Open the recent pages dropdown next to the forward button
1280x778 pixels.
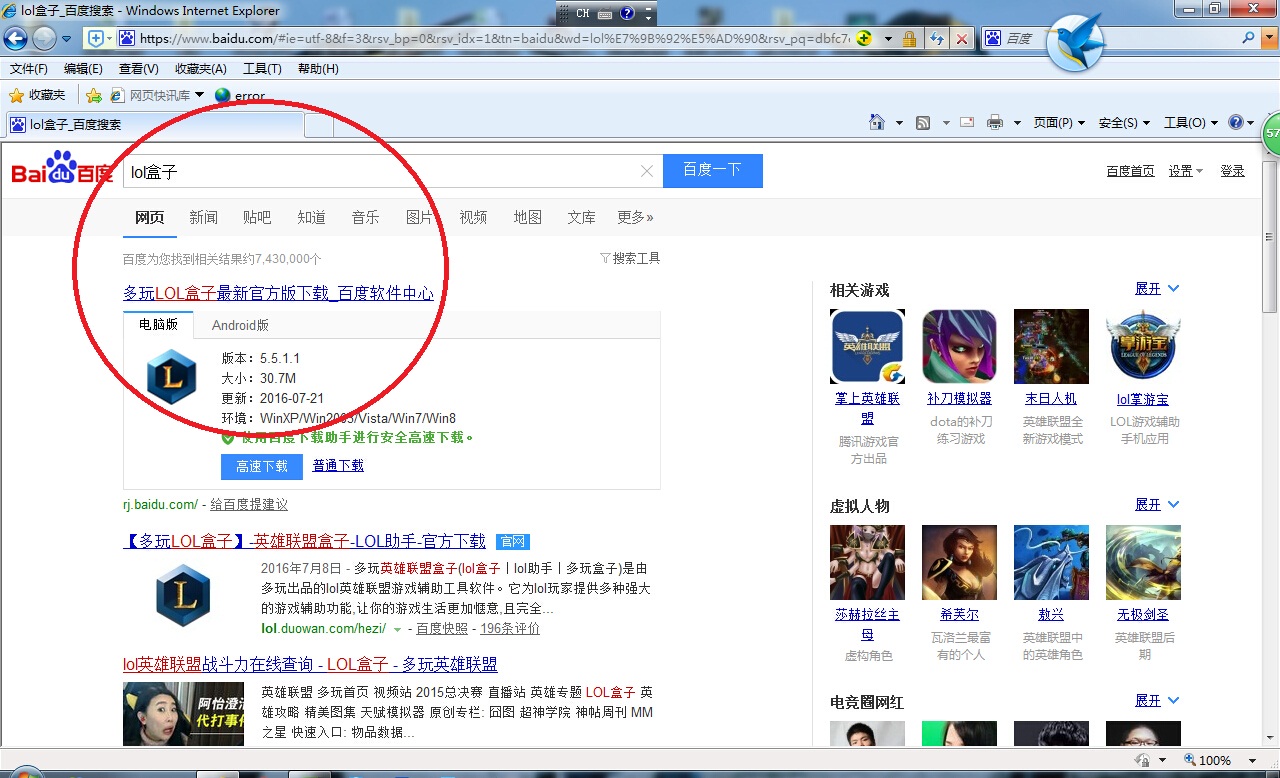(66, 39)
